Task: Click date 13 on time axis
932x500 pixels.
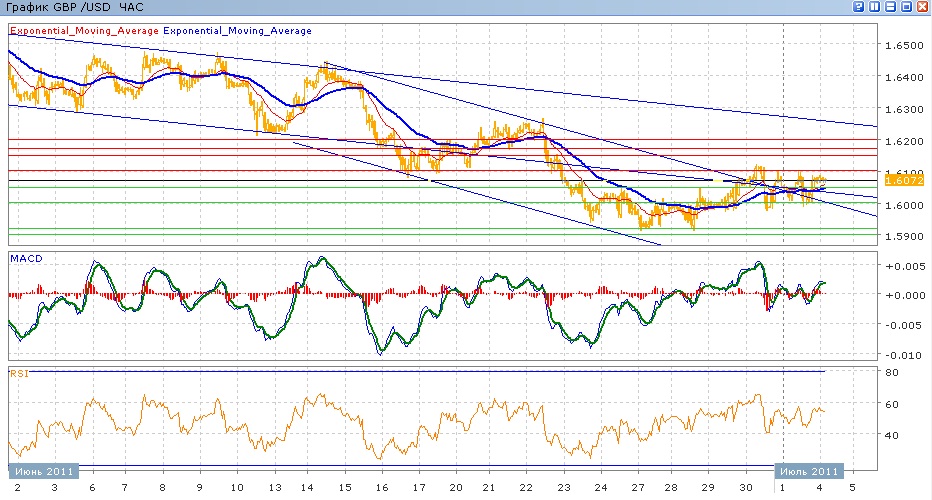Action: click(x=275, y=488)
